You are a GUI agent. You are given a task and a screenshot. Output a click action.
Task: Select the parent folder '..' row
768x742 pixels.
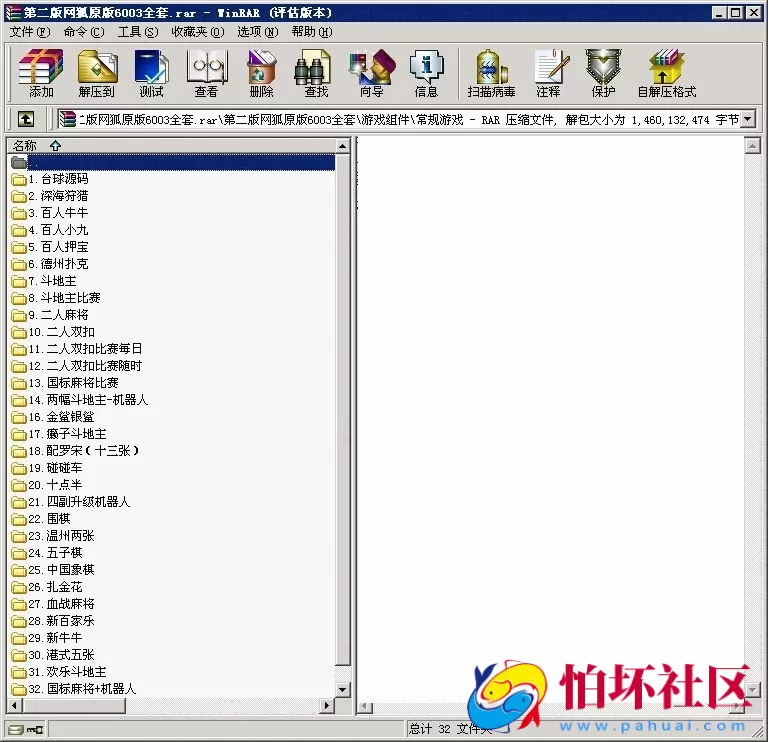click(x=171, y=162)
